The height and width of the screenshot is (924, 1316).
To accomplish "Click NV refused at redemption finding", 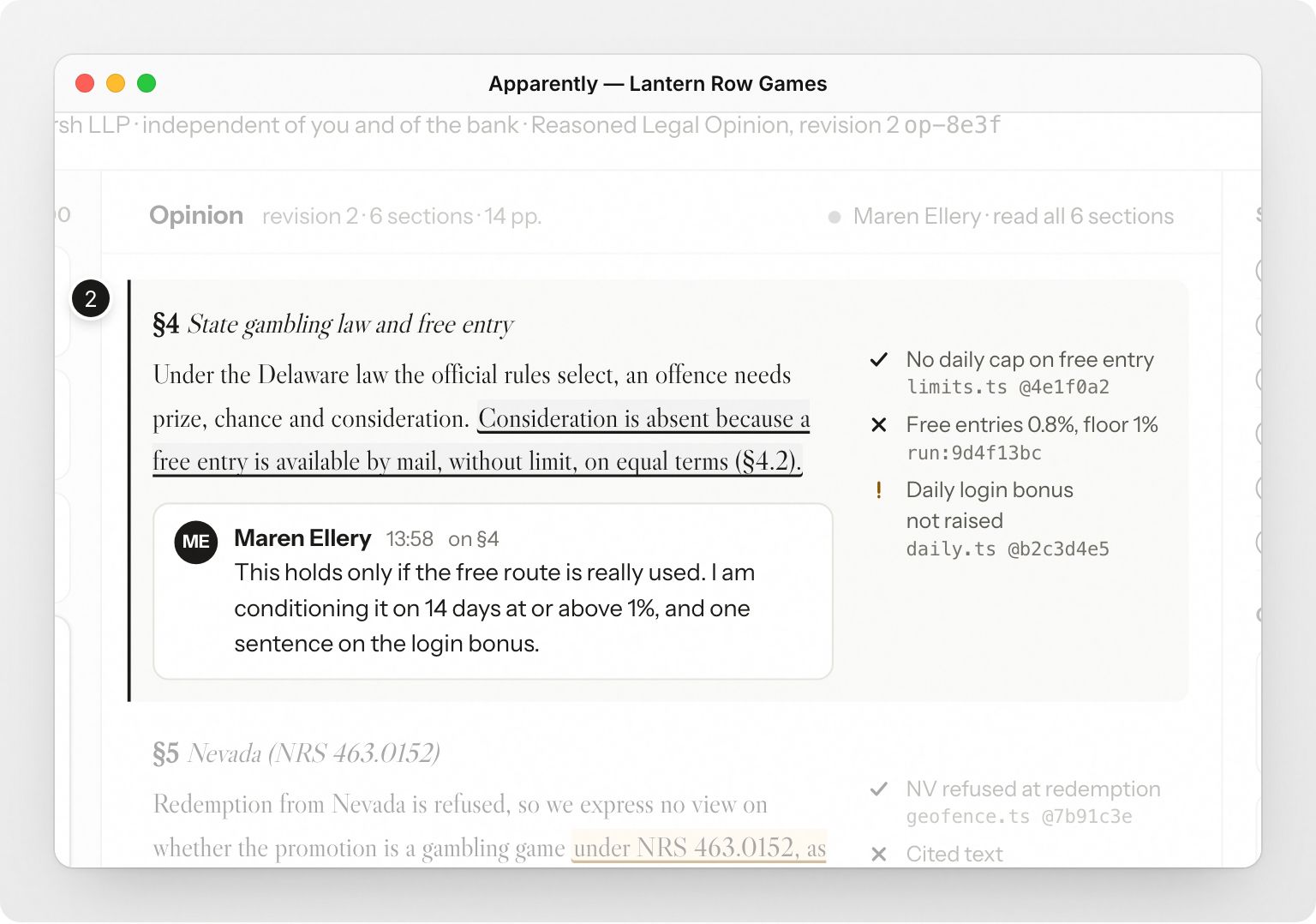I will [x=1033, y=789].
